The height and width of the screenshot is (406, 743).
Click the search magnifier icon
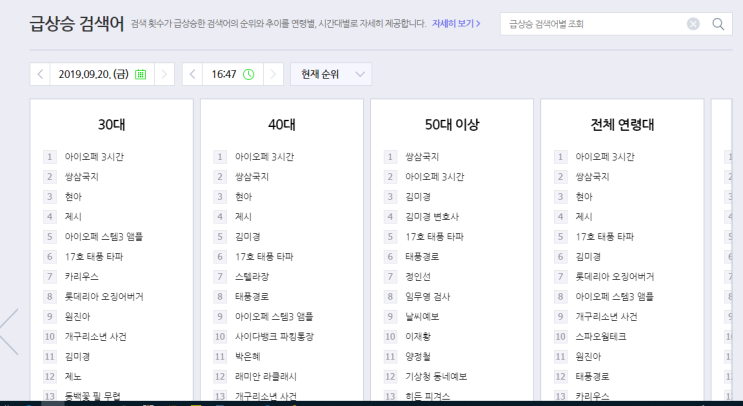(x=718, y=24)
